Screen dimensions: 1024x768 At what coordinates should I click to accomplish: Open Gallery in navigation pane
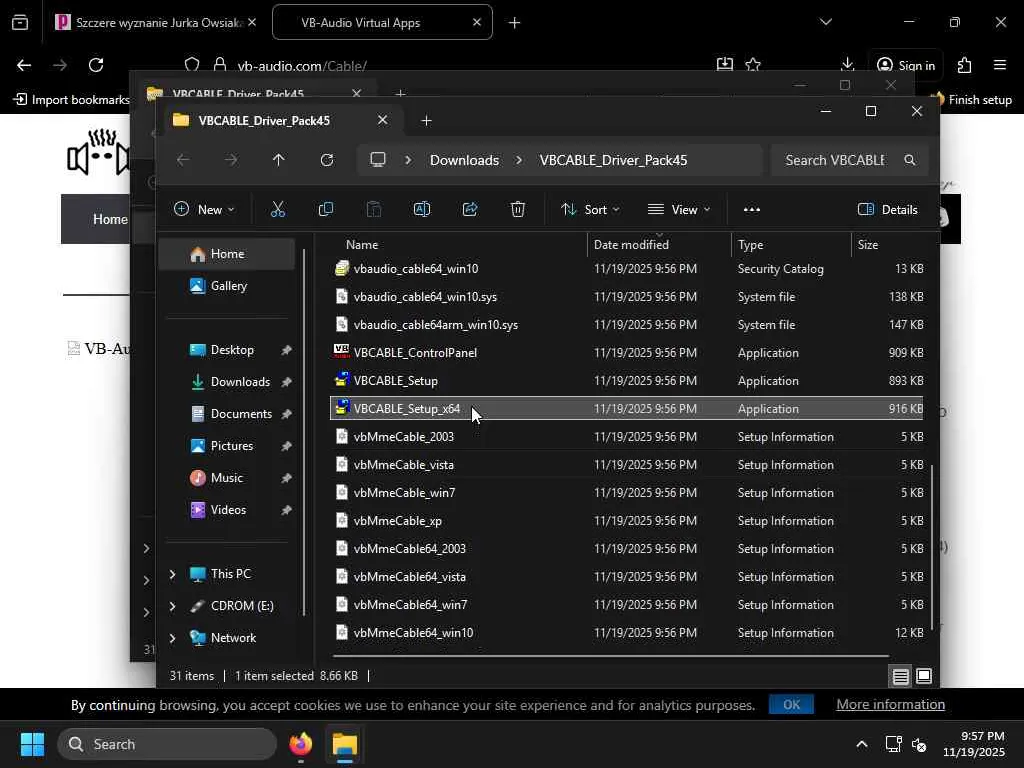[227, 285]
